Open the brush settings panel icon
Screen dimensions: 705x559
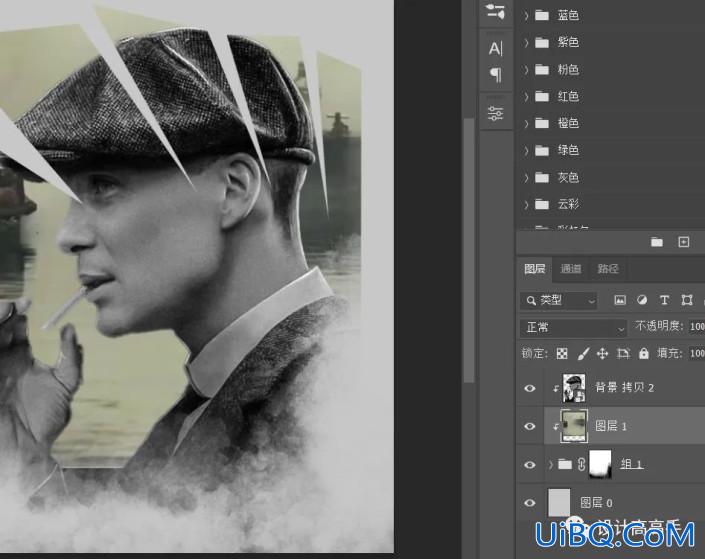(x=495, y=11)
